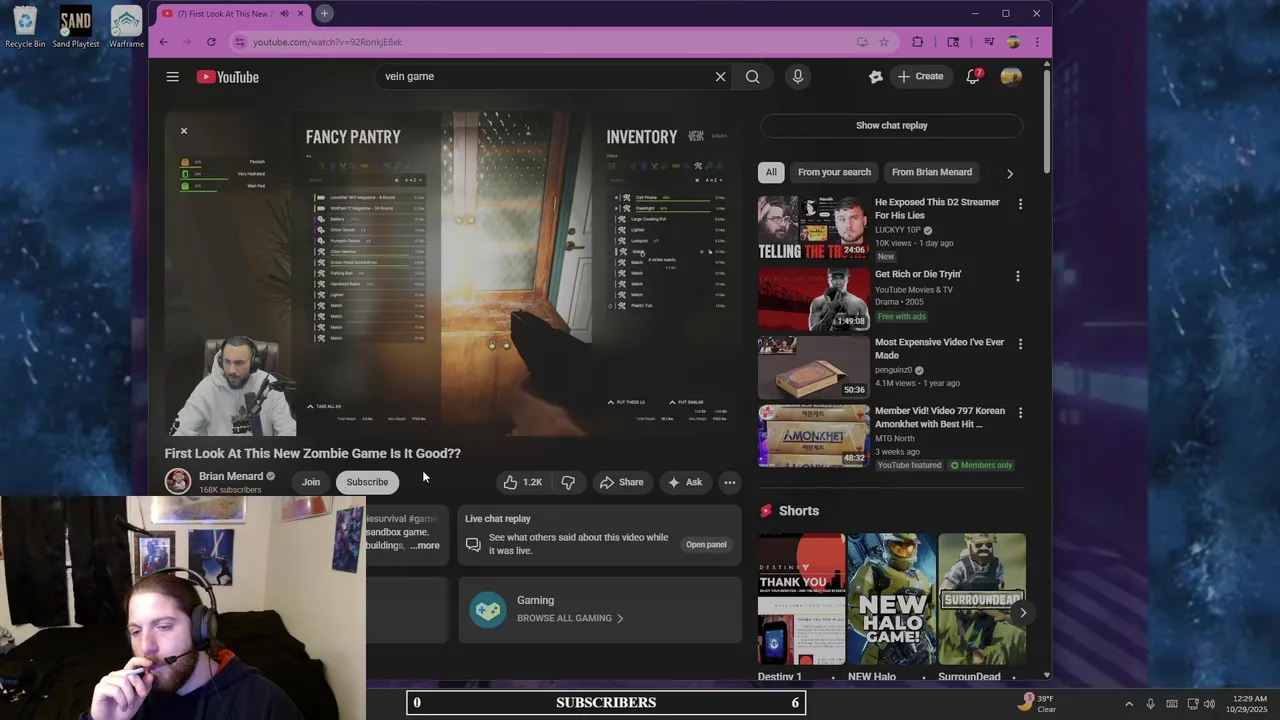Select the 'All' filter chip
1280x720 pixels.
point(771,172)
